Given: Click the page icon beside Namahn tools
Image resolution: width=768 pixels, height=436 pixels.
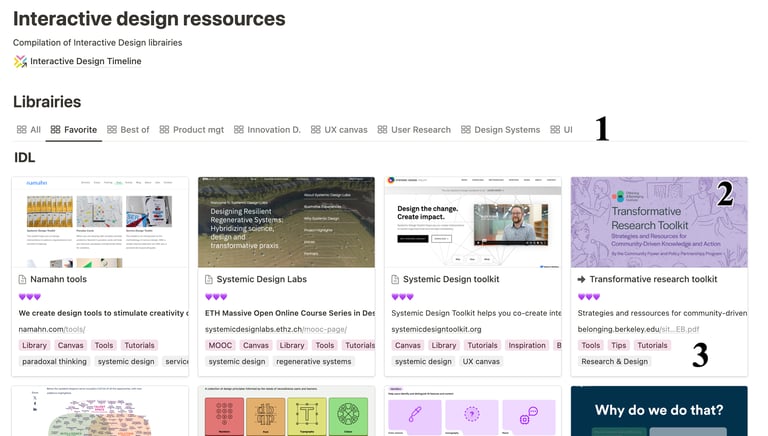Looking at the screenshot, I should tap(22, 280).
